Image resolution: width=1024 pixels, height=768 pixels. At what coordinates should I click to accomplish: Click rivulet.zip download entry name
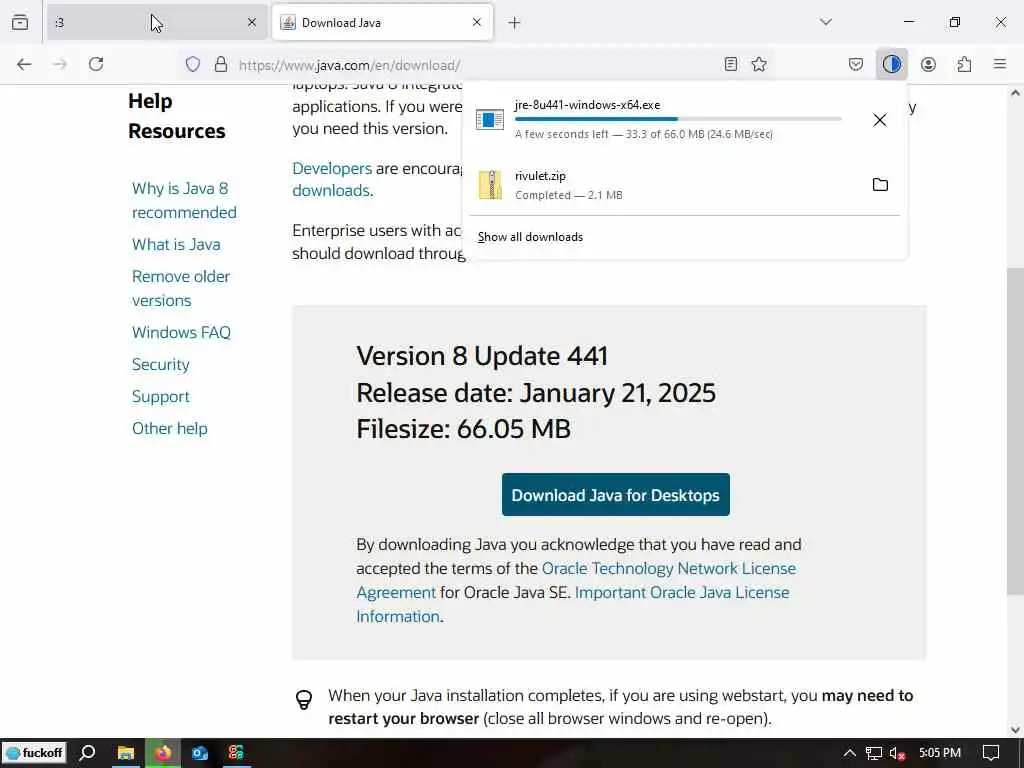point(540,176)
